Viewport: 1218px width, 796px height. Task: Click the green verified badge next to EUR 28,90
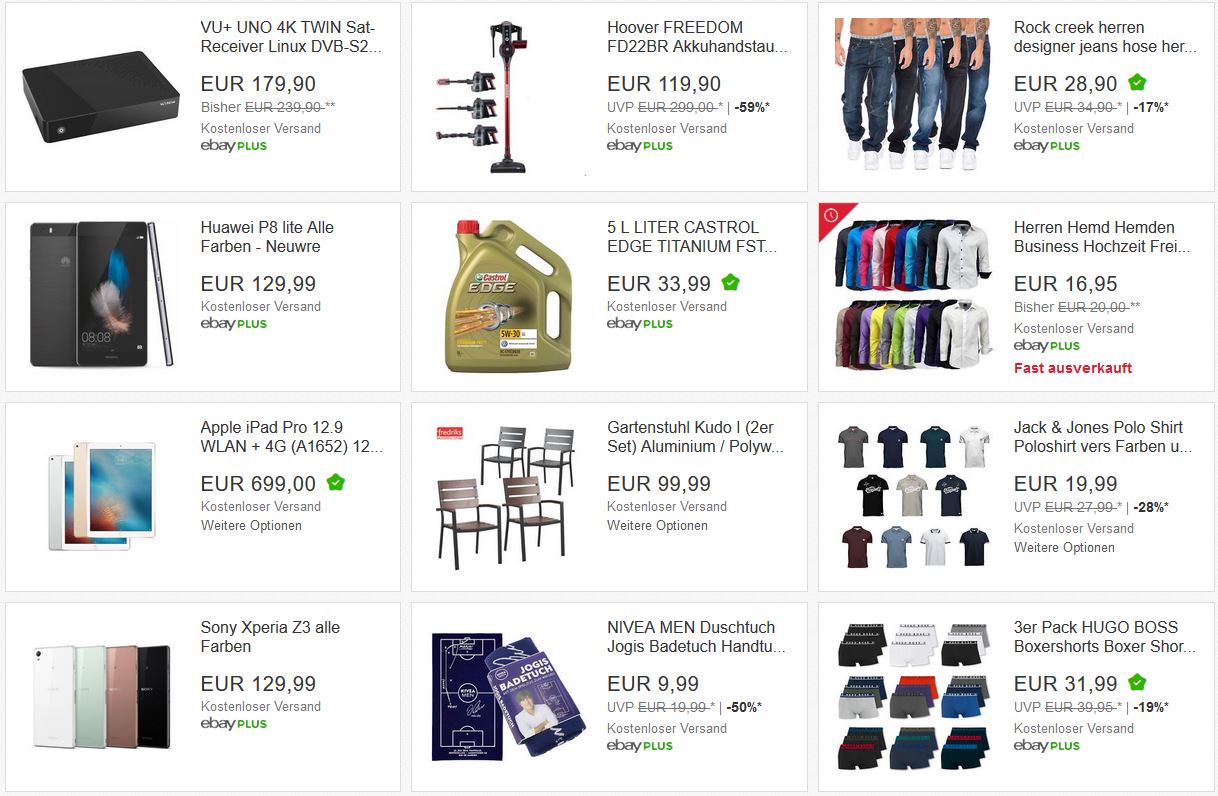pyautogui.click(x=1137, y=83)
